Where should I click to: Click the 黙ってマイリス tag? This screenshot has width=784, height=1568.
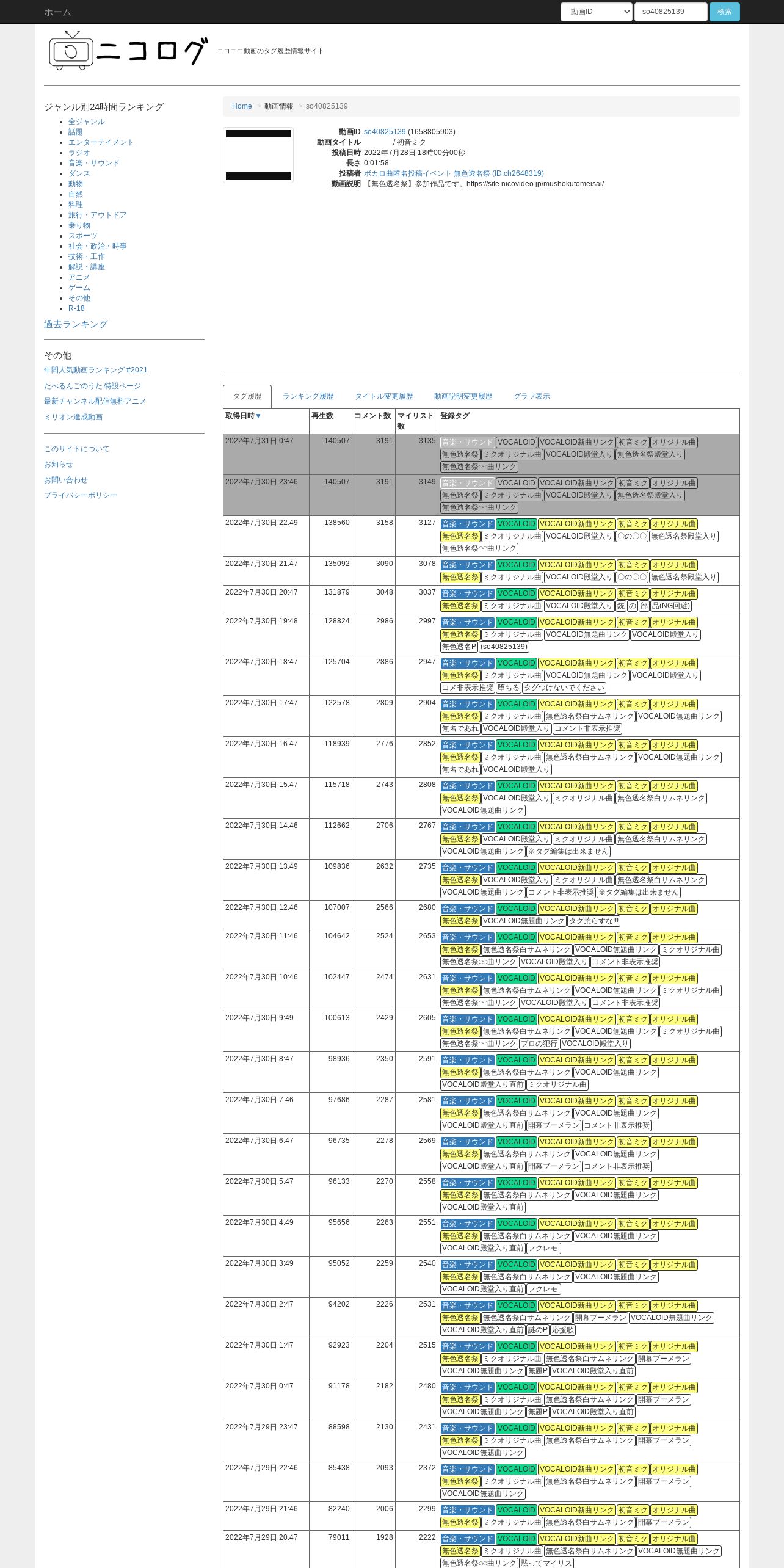[546, 1563]
